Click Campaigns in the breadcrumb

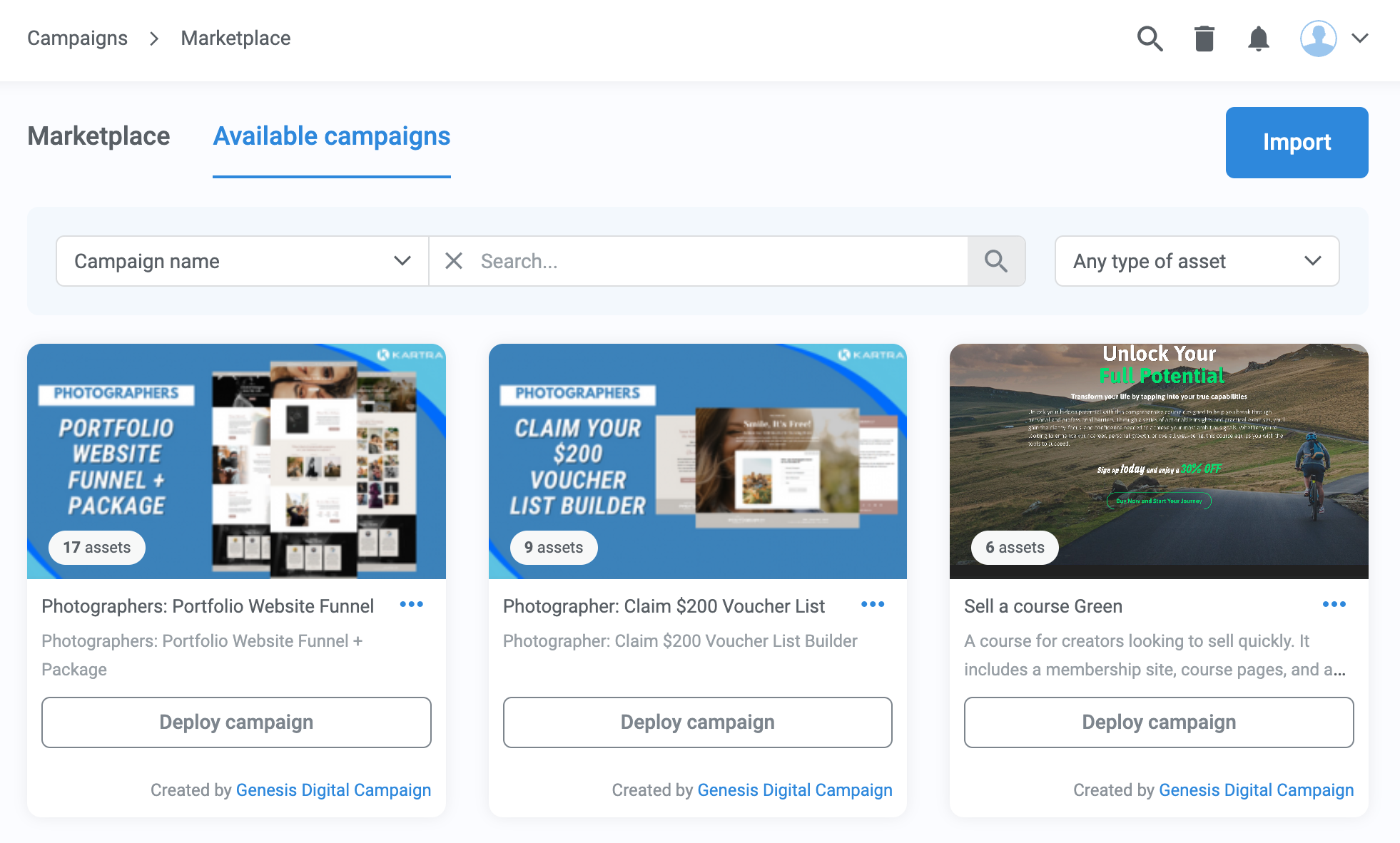pyautogui.click(x=77, y=38)
